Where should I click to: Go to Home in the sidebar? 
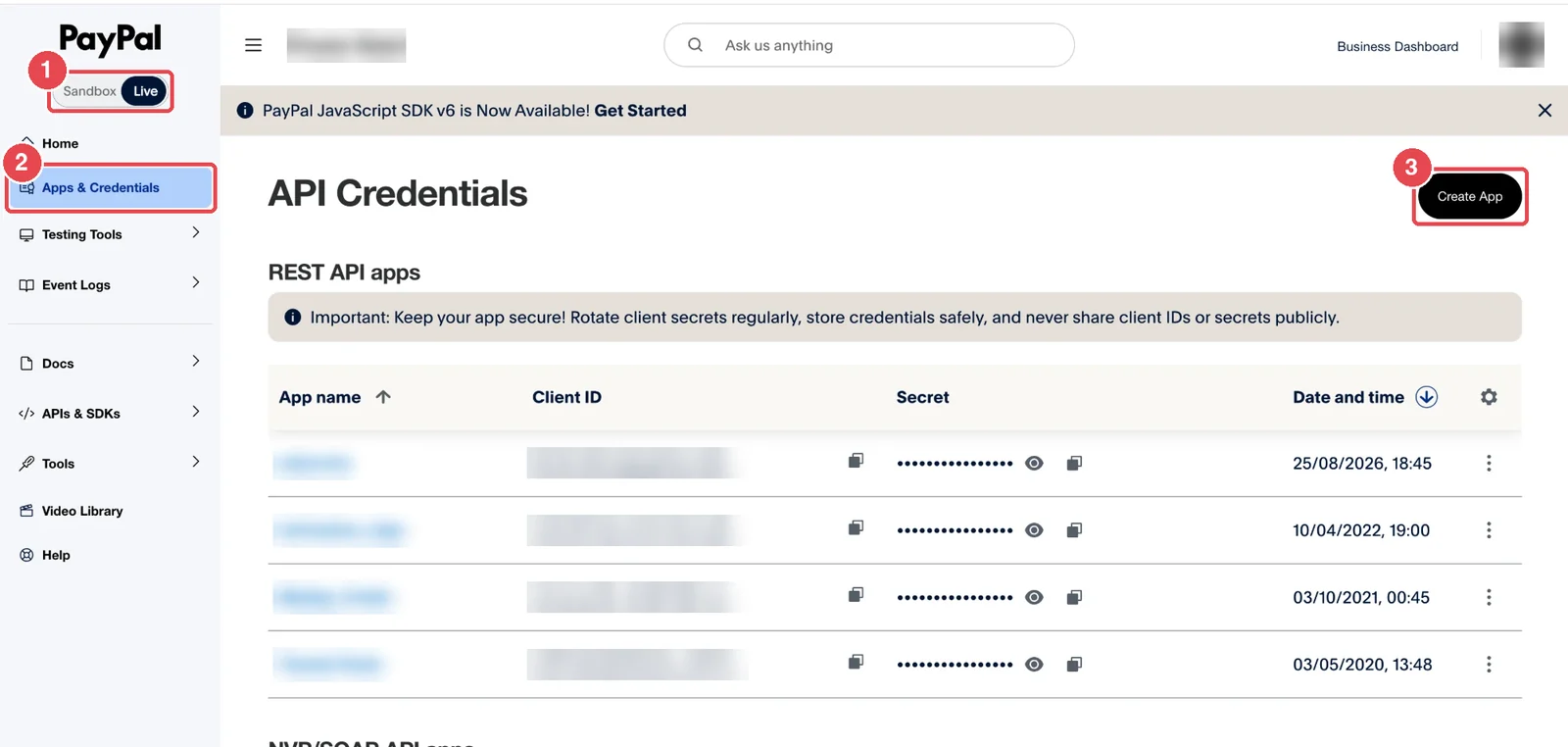tap(59, 143)
